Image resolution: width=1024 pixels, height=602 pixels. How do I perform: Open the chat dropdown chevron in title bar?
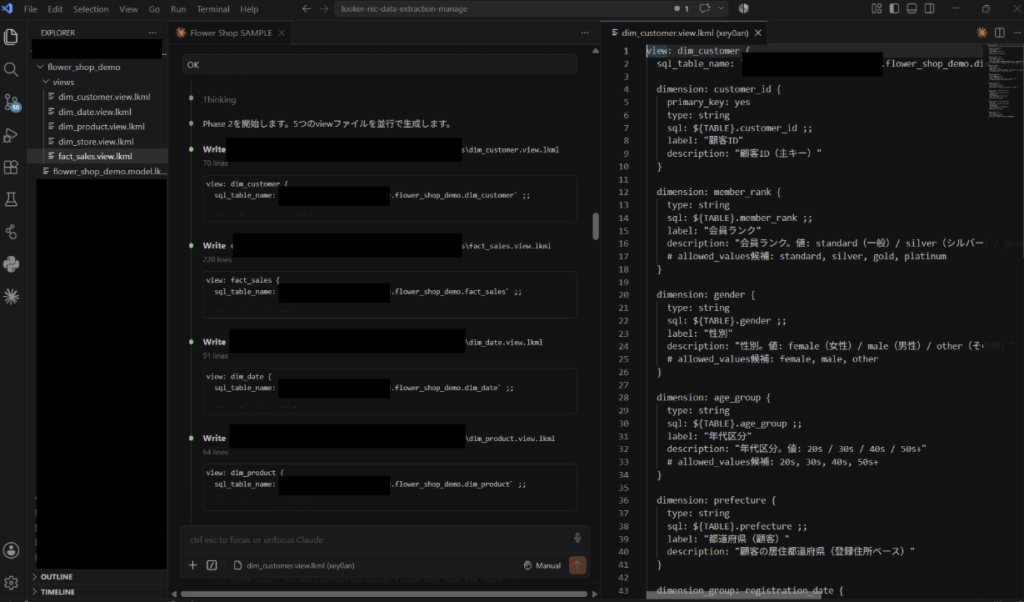coord(721,9)
